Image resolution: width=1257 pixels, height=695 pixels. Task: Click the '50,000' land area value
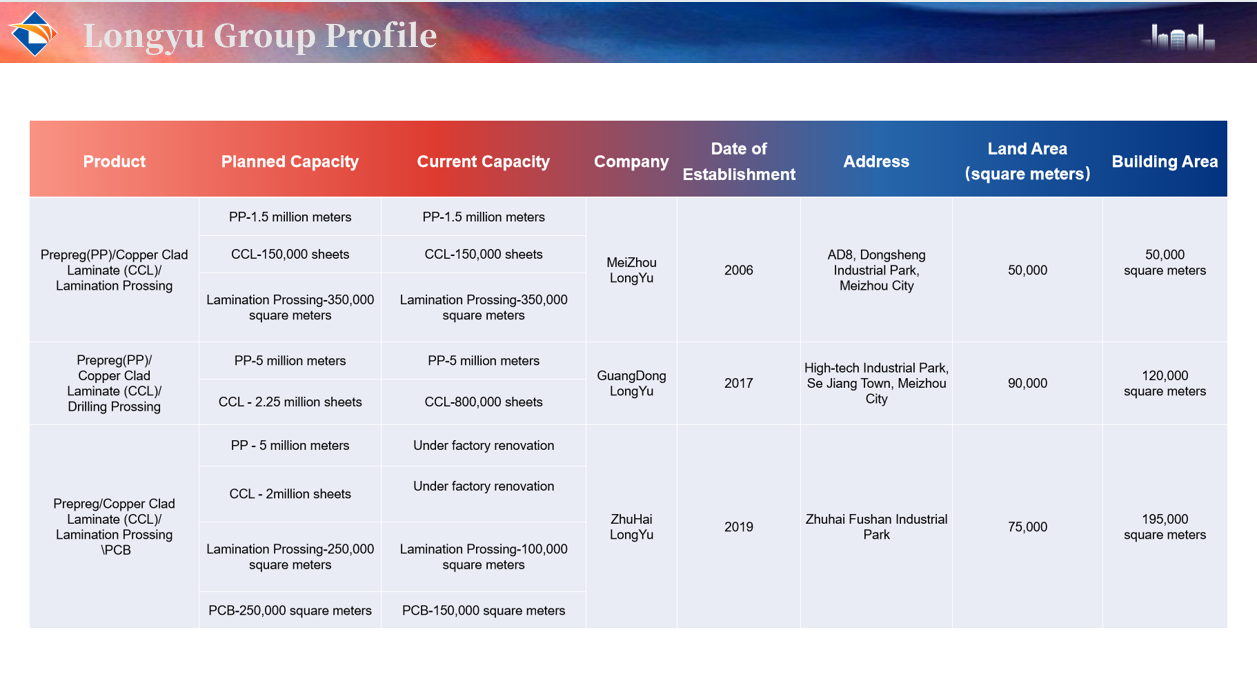click(1028, 270)
